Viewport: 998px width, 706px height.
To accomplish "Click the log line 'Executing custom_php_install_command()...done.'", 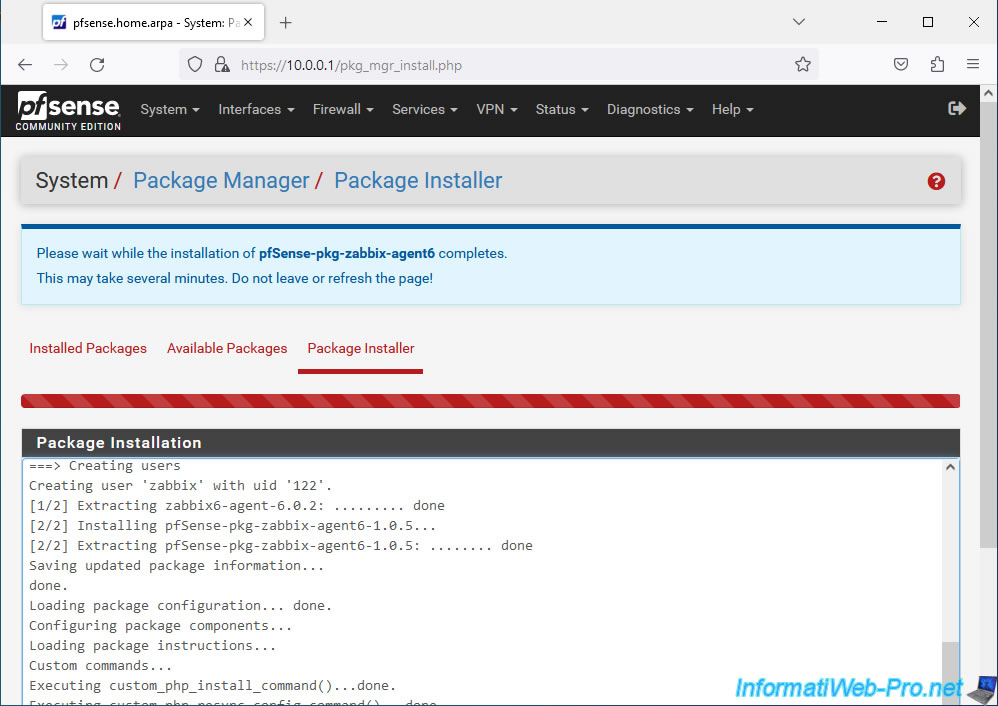I will point(213,686).
